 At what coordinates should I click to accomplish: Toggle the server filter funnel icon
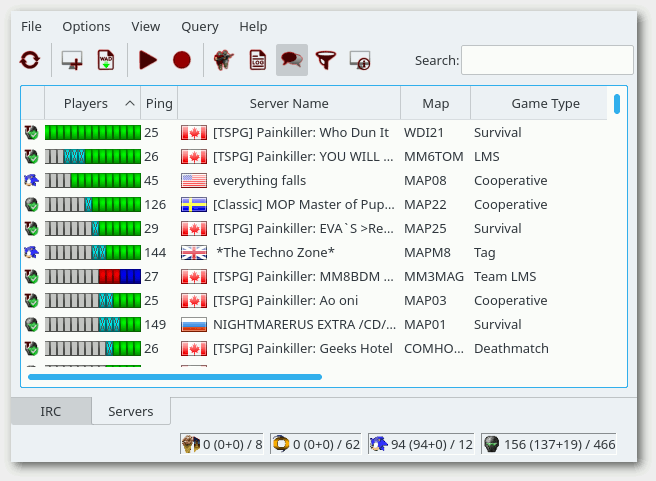[326, 60]
